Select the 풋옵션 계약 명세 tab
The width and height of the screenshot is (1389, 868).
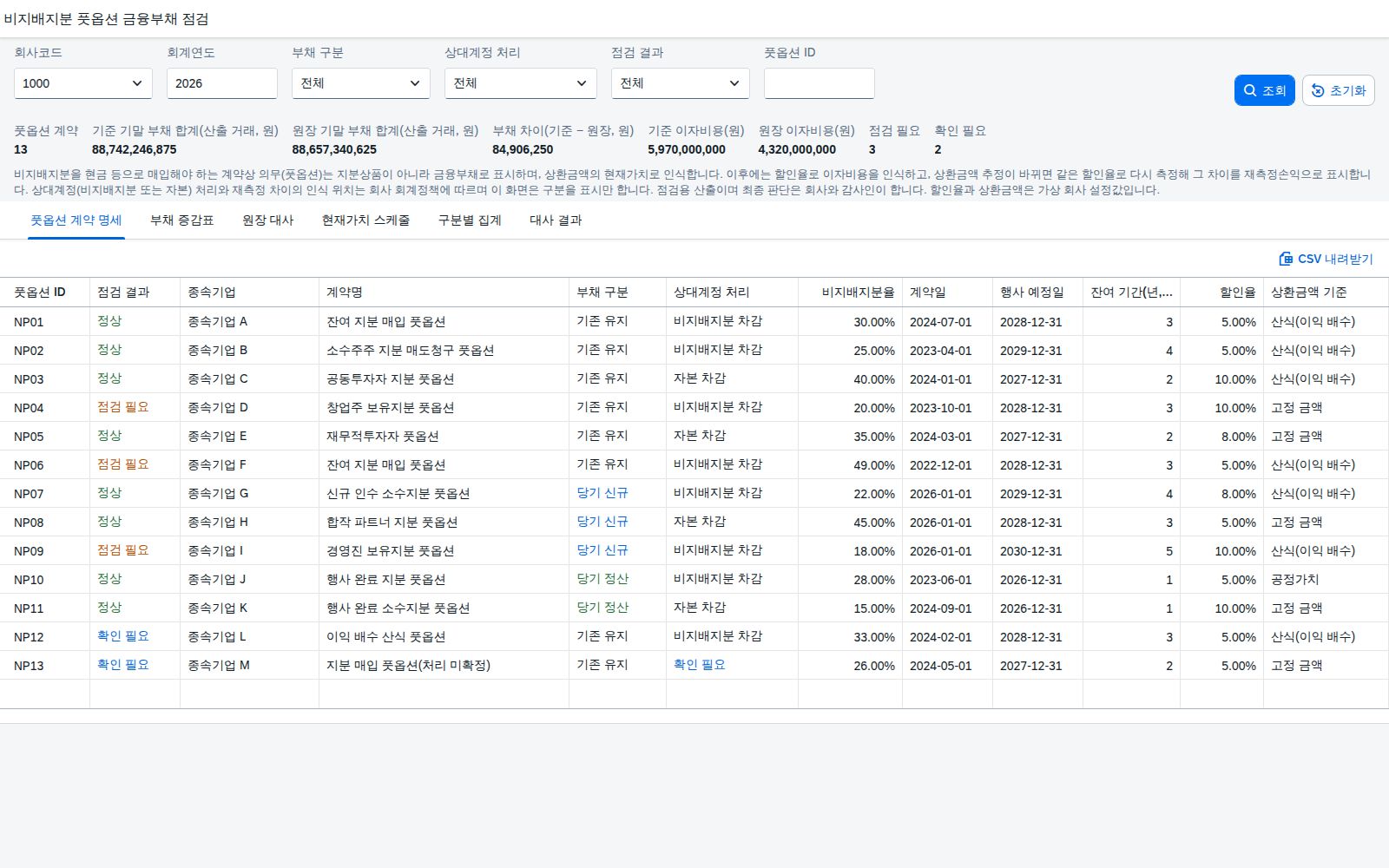point(76,220)
